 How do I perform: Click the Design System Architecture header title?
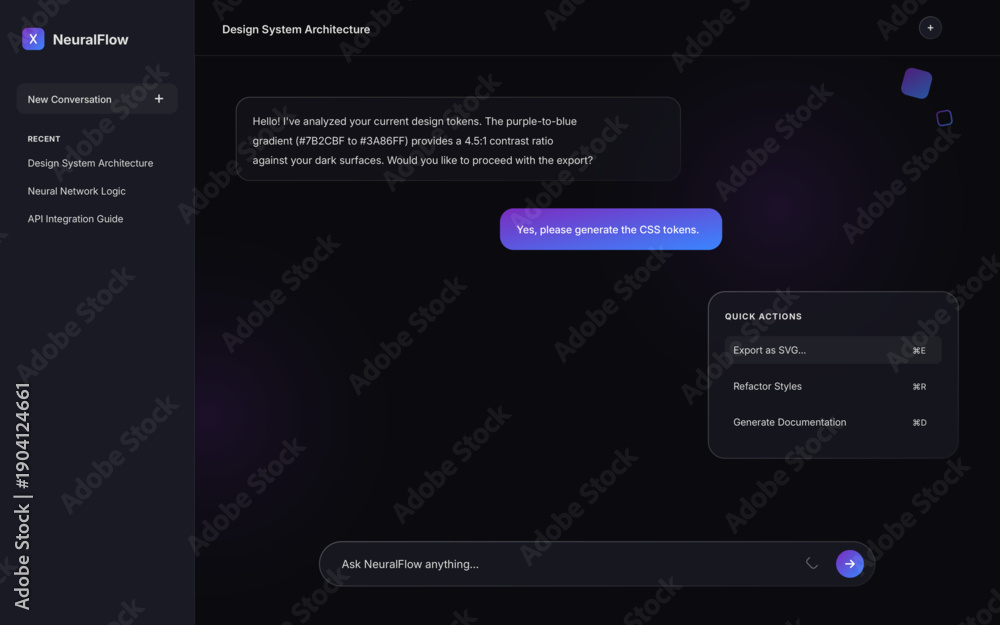[x=296, y=29]
